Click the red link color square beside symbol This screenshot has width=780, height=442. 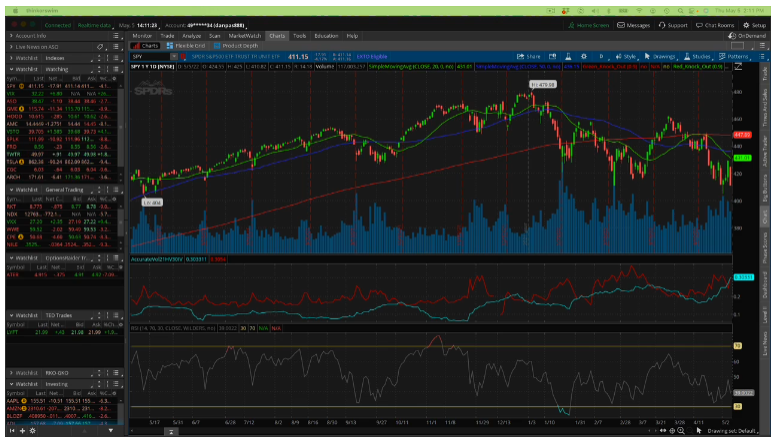pyautogui.click(x=184, y=57)
